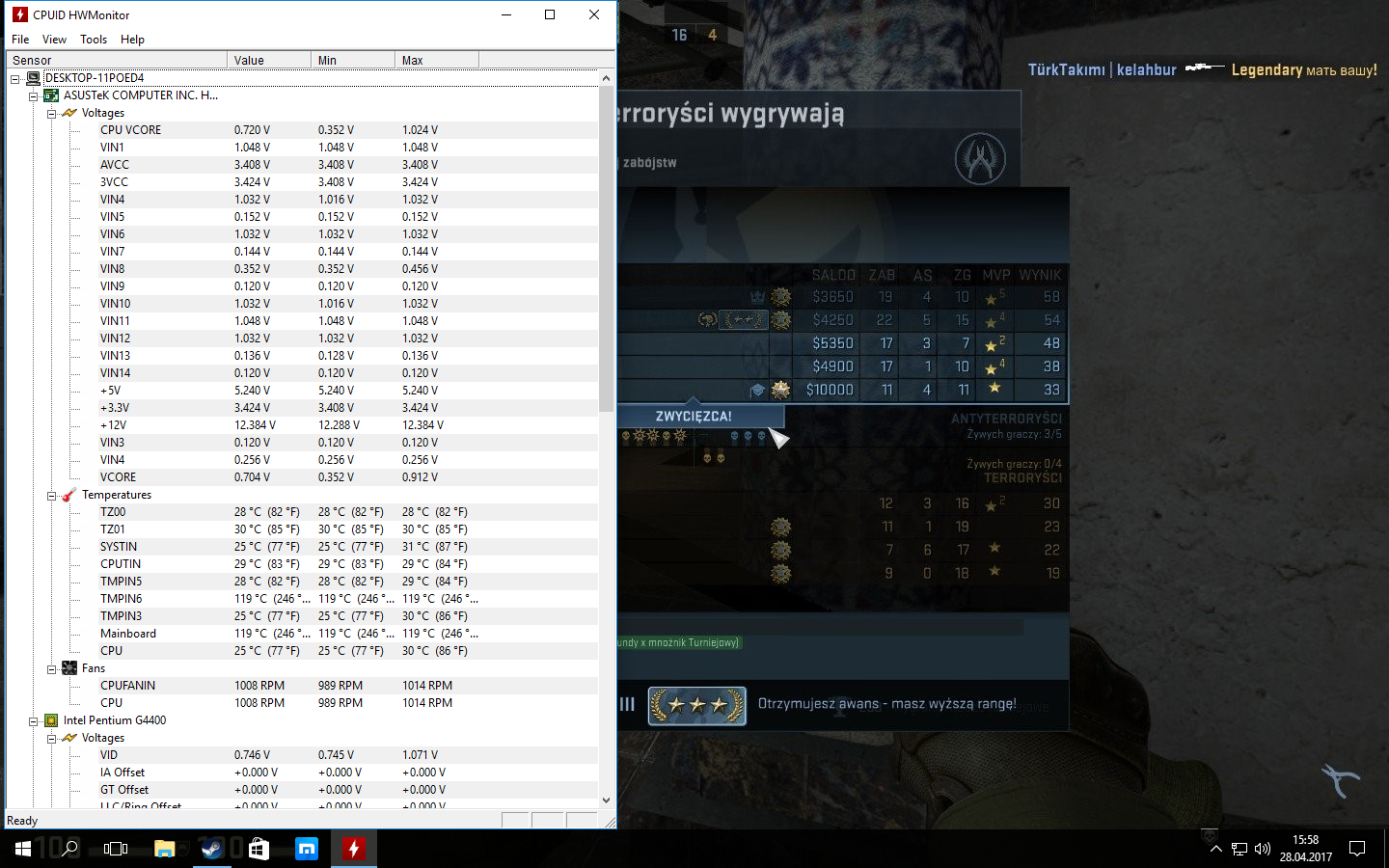1389x868 pixels.
Task: Click the 1008 RPM value of CPUFANIN
Action: click(x=259, y=686)
